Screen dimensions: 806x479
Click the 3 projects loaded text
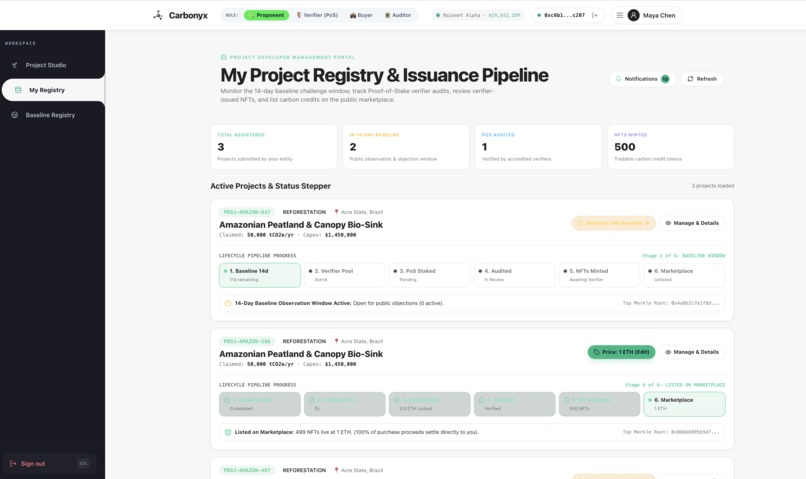[x=712, y=186]
